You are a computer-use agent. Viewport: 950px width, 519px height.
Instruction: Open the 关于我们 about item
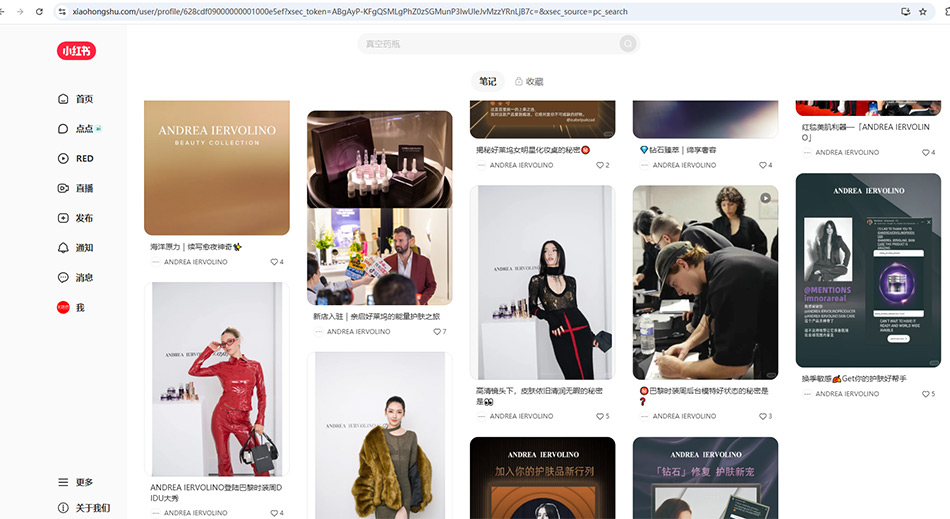coord(84,507)
